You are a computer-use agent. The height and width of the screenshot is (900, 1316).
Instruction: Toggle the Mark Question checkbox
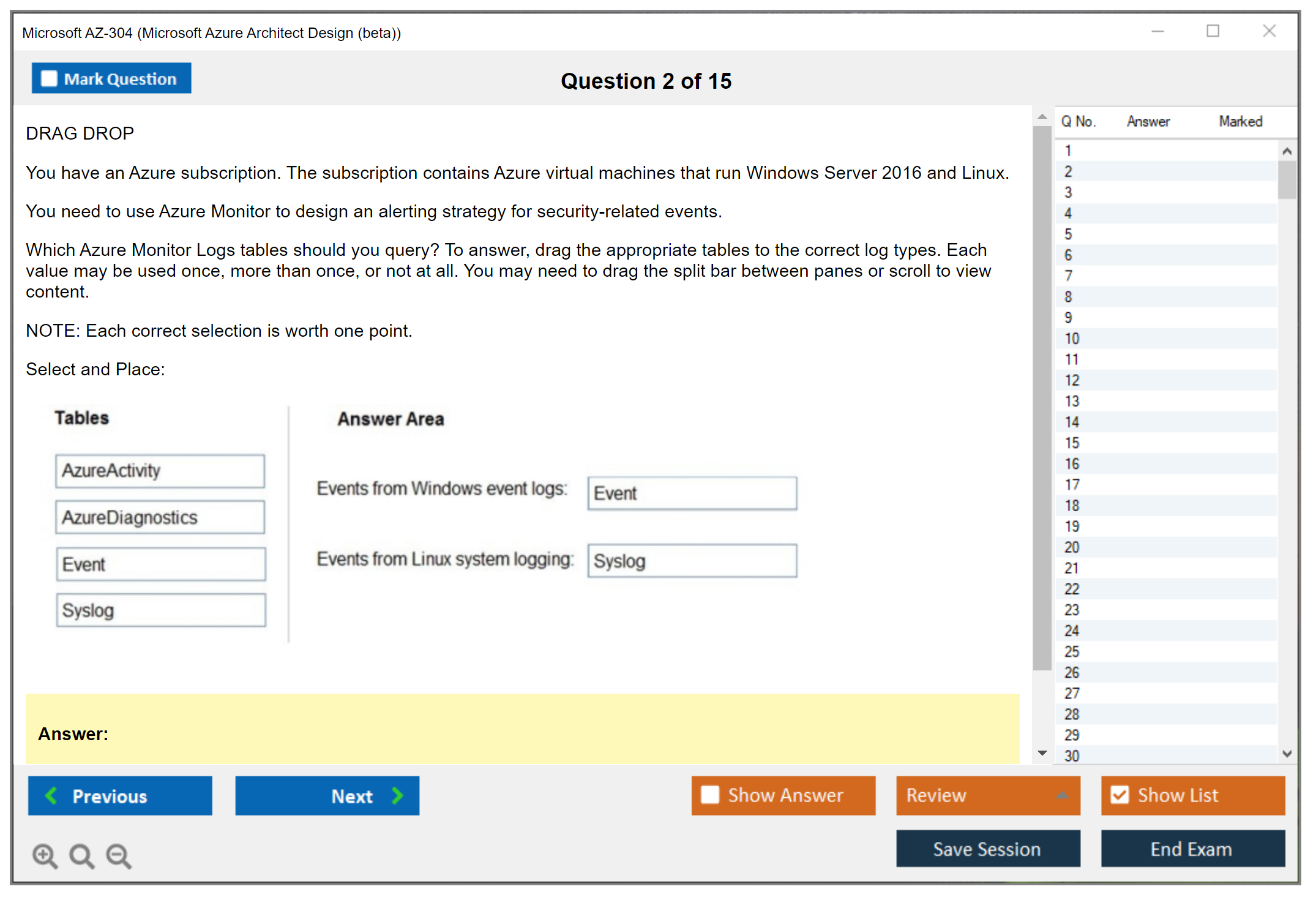(49, 78)
